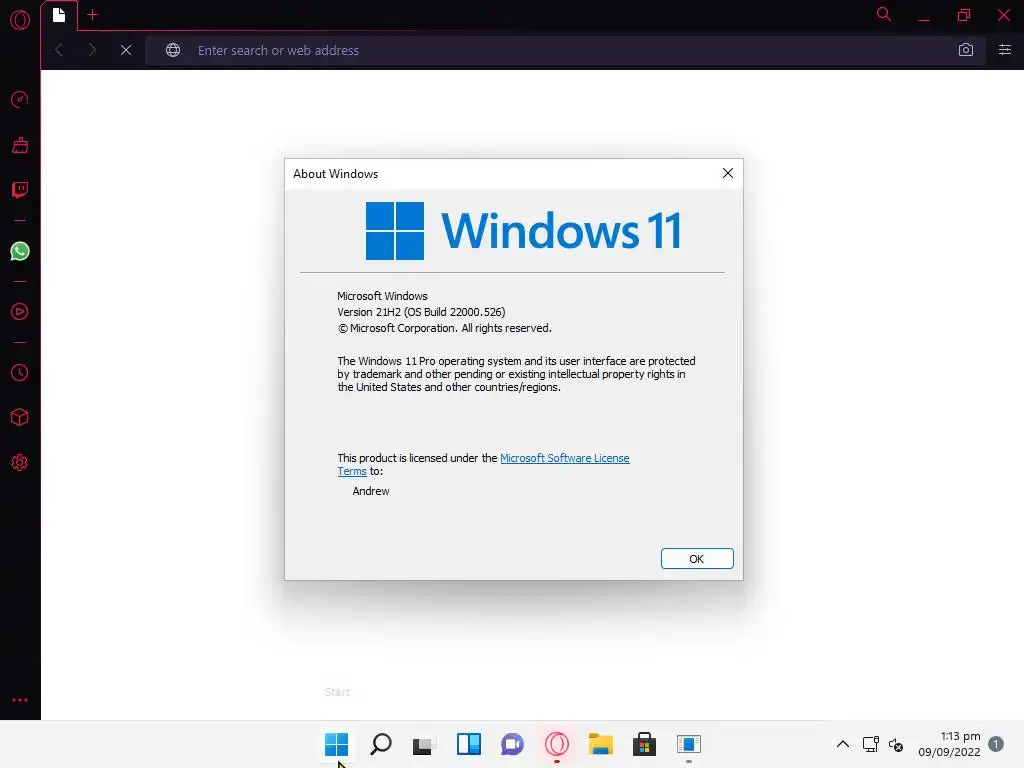Open Widgets on the taskbar
This screenshot has height=768, width=1024.
tap(469, 744)
